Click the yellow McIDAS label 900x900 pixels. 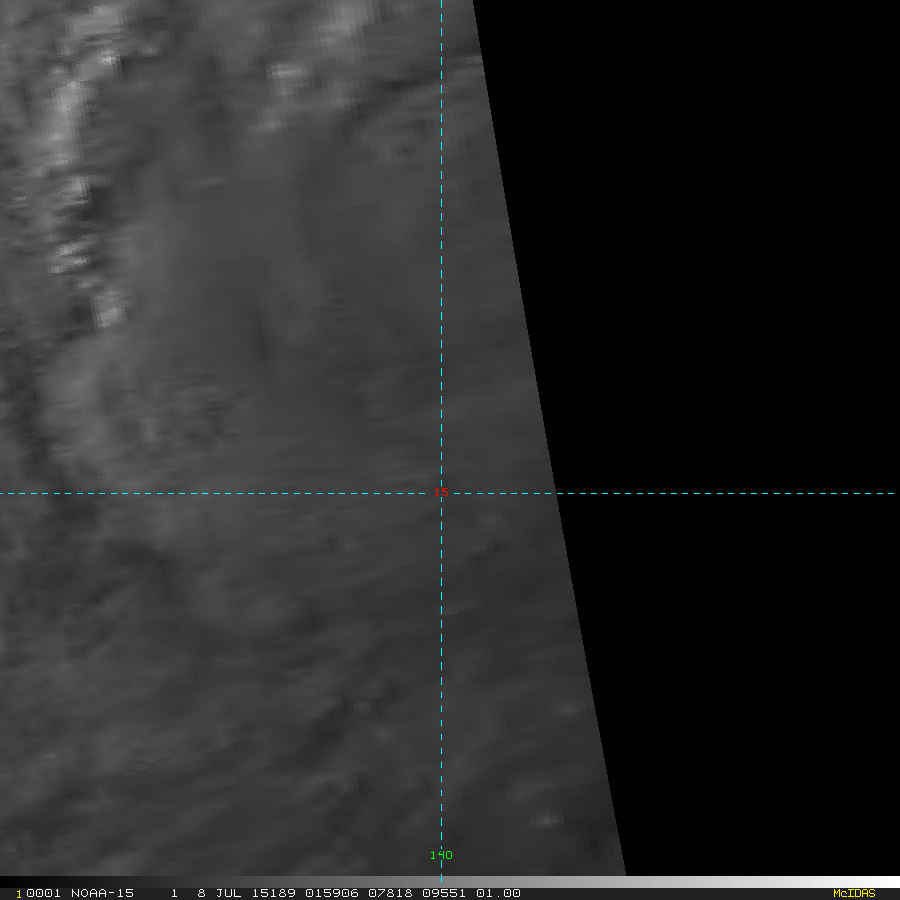tap(853, 893)
